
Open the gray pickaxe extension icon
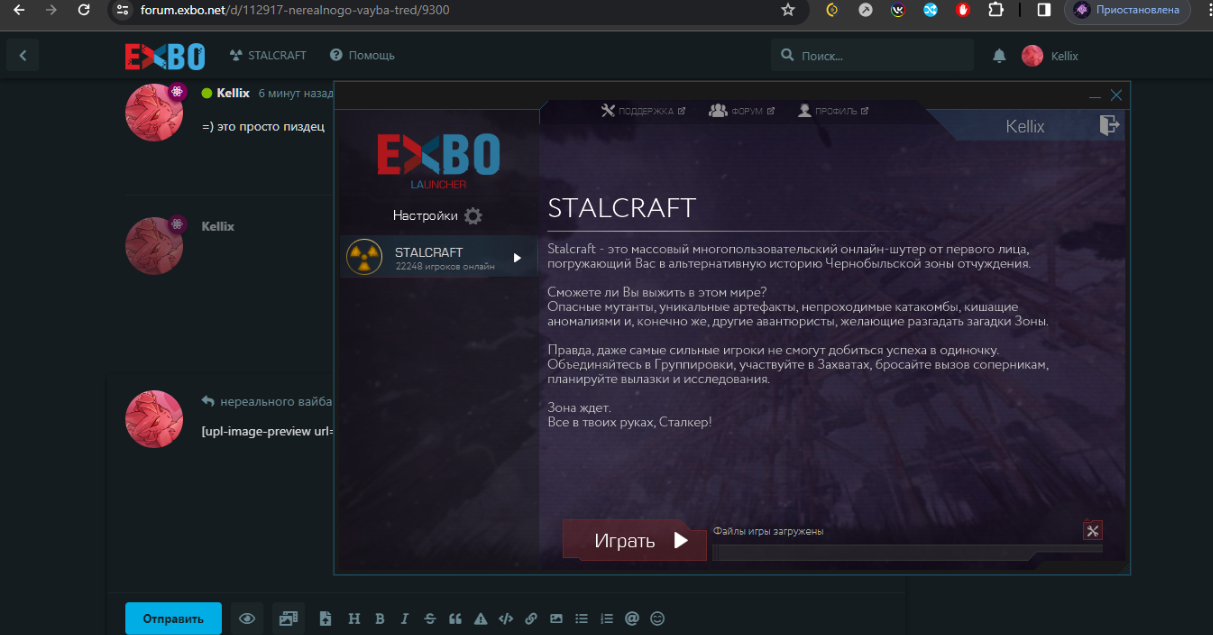pos(866,10)
